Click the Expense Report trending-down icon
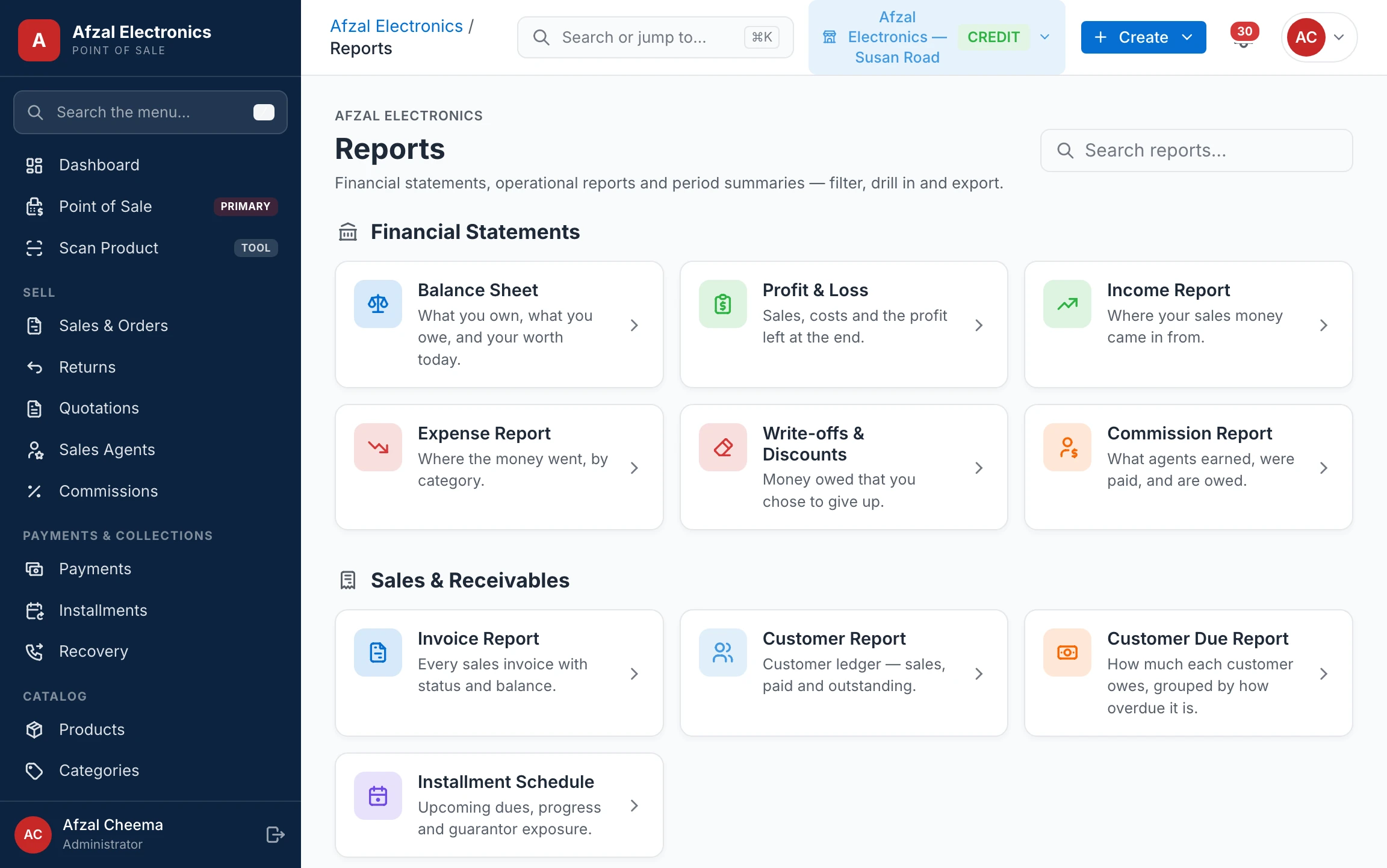Image resolution: width=1387 pixels, height=868 pixels. tap(378, 447)
